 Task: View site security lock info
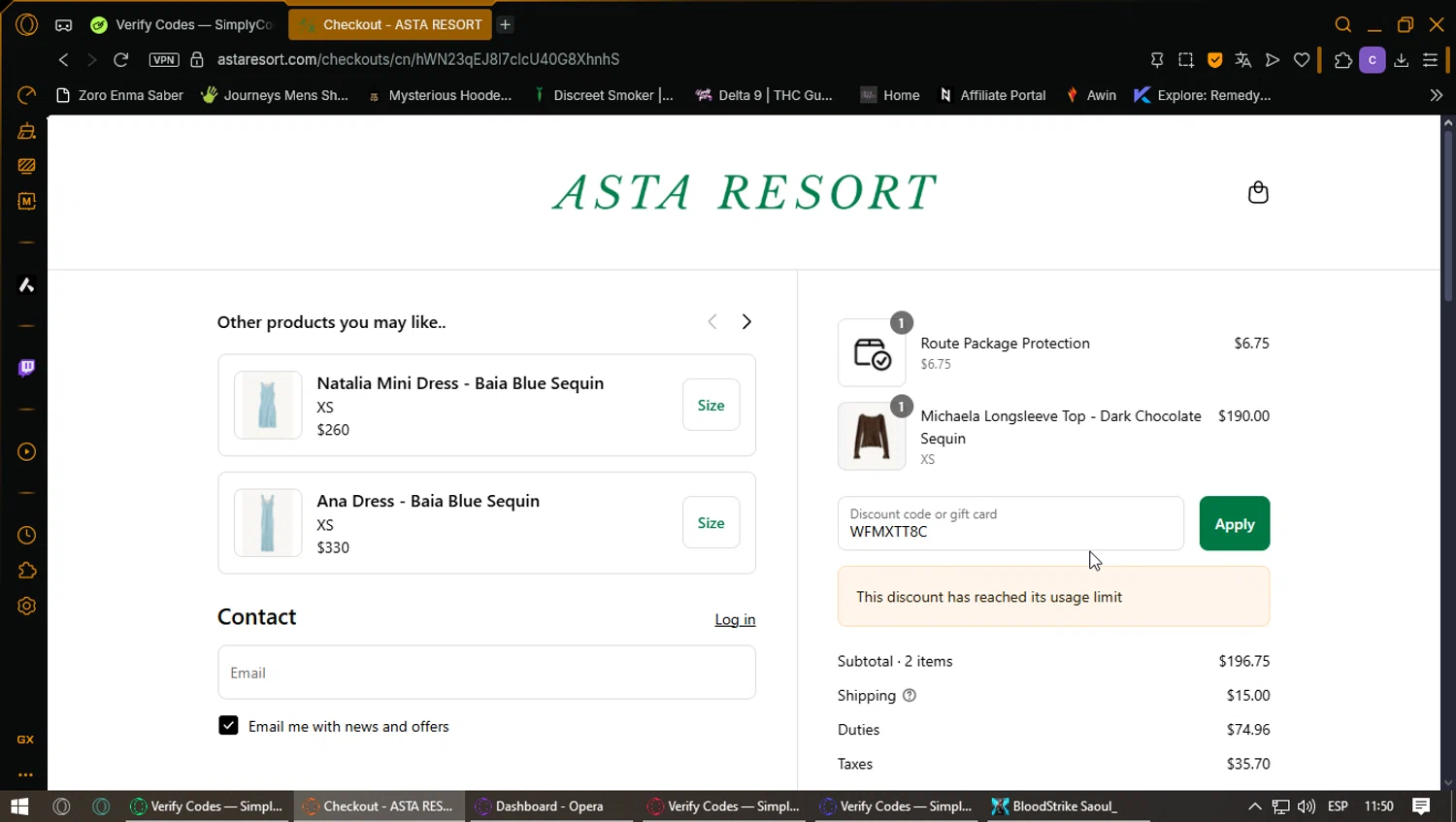pos(197,59)
